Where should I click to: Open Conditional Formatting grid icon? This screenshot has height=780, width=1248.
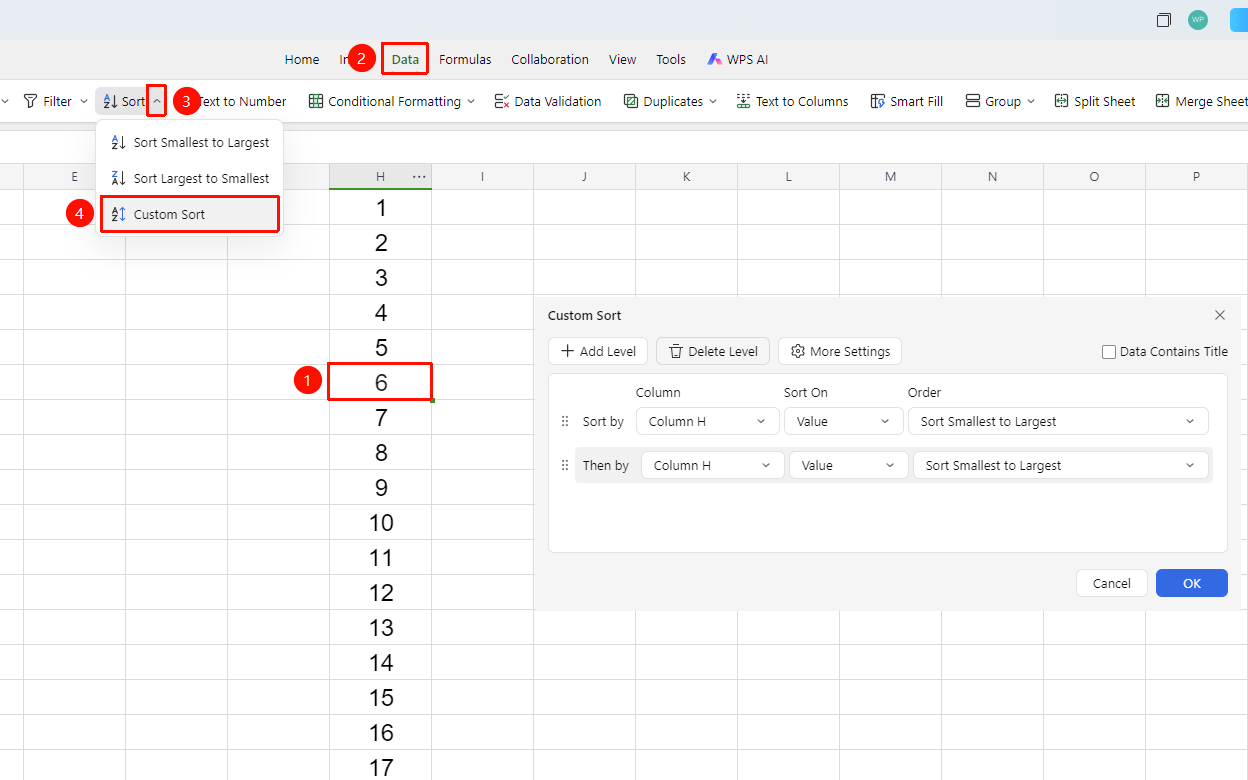[316, 101]
